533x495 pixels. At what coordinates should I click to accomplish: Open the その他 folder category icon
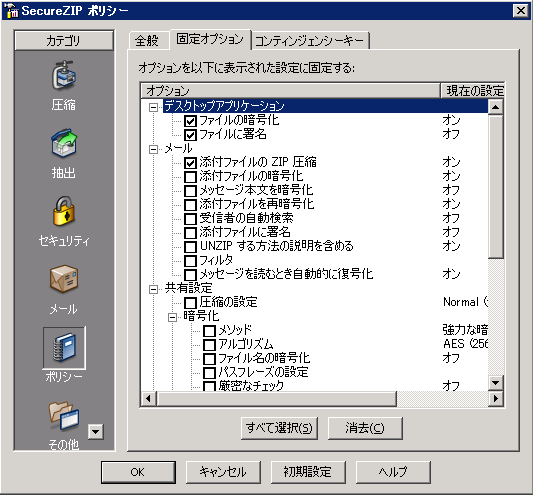(x=64, y=416)
